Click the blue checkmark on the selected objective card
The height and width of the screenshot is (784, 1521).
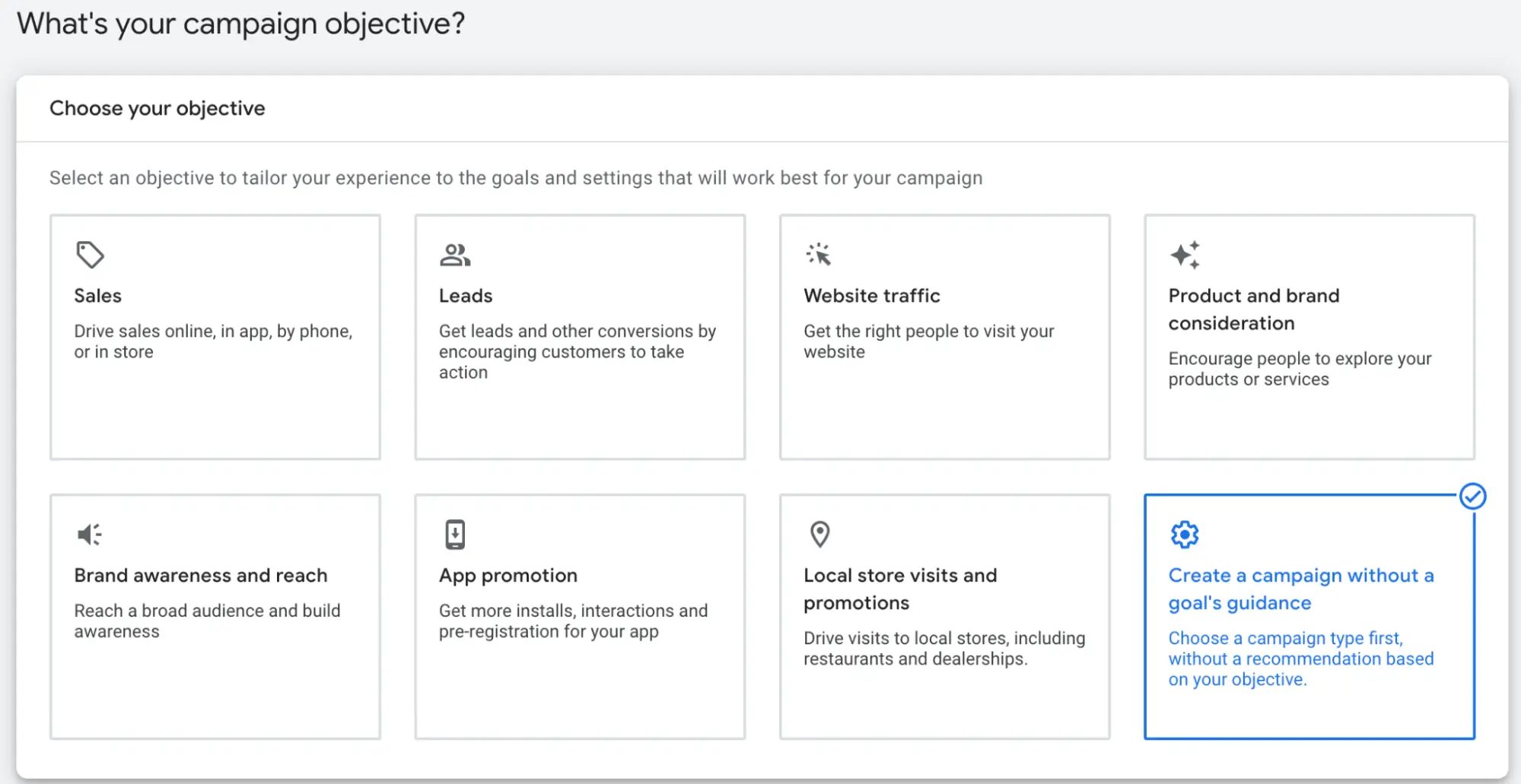[1472, 497]
